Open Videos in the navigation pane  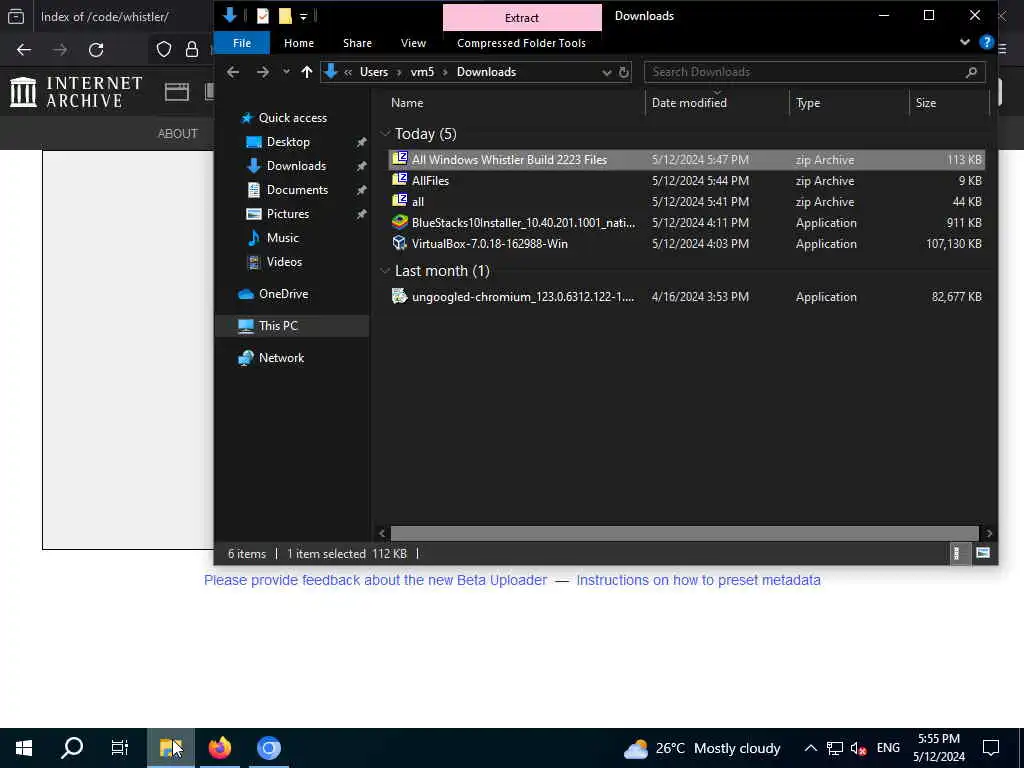[284, 262]
